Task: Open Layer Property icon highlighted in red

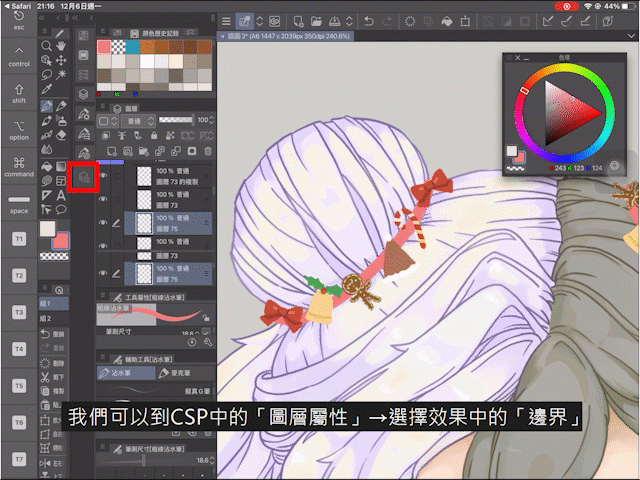Action: 85,177
